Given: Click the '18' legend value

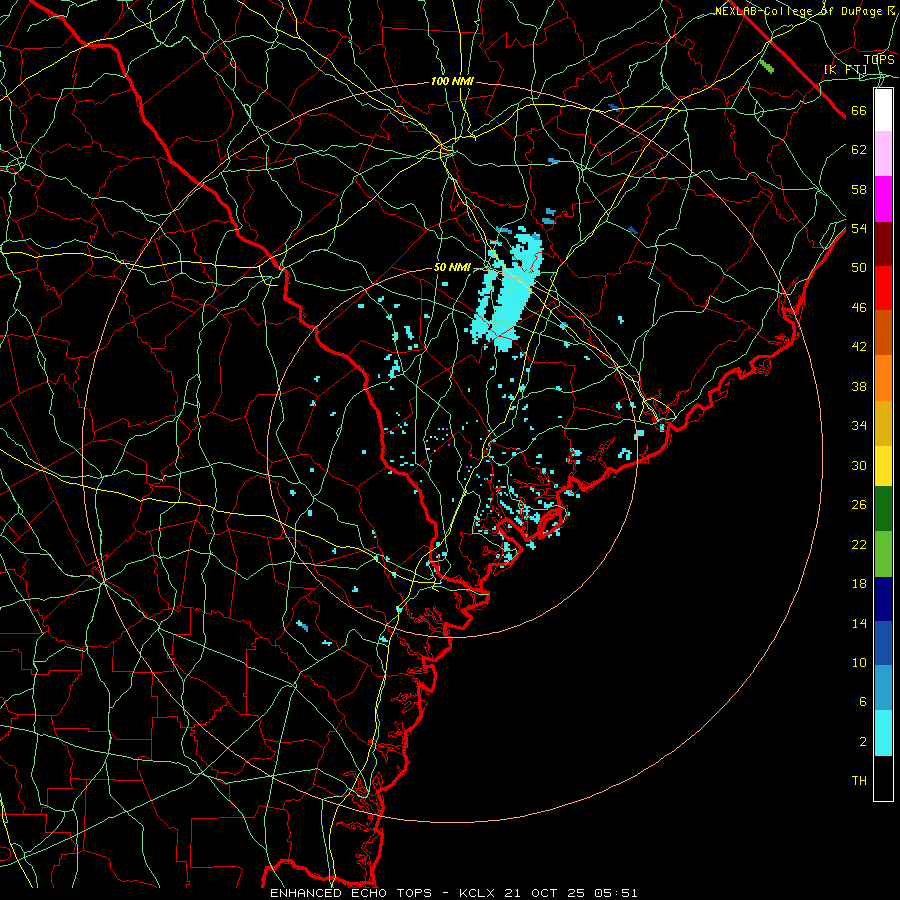Looking at the screenshot, I should pyautogui.click(x=859, y=584).
